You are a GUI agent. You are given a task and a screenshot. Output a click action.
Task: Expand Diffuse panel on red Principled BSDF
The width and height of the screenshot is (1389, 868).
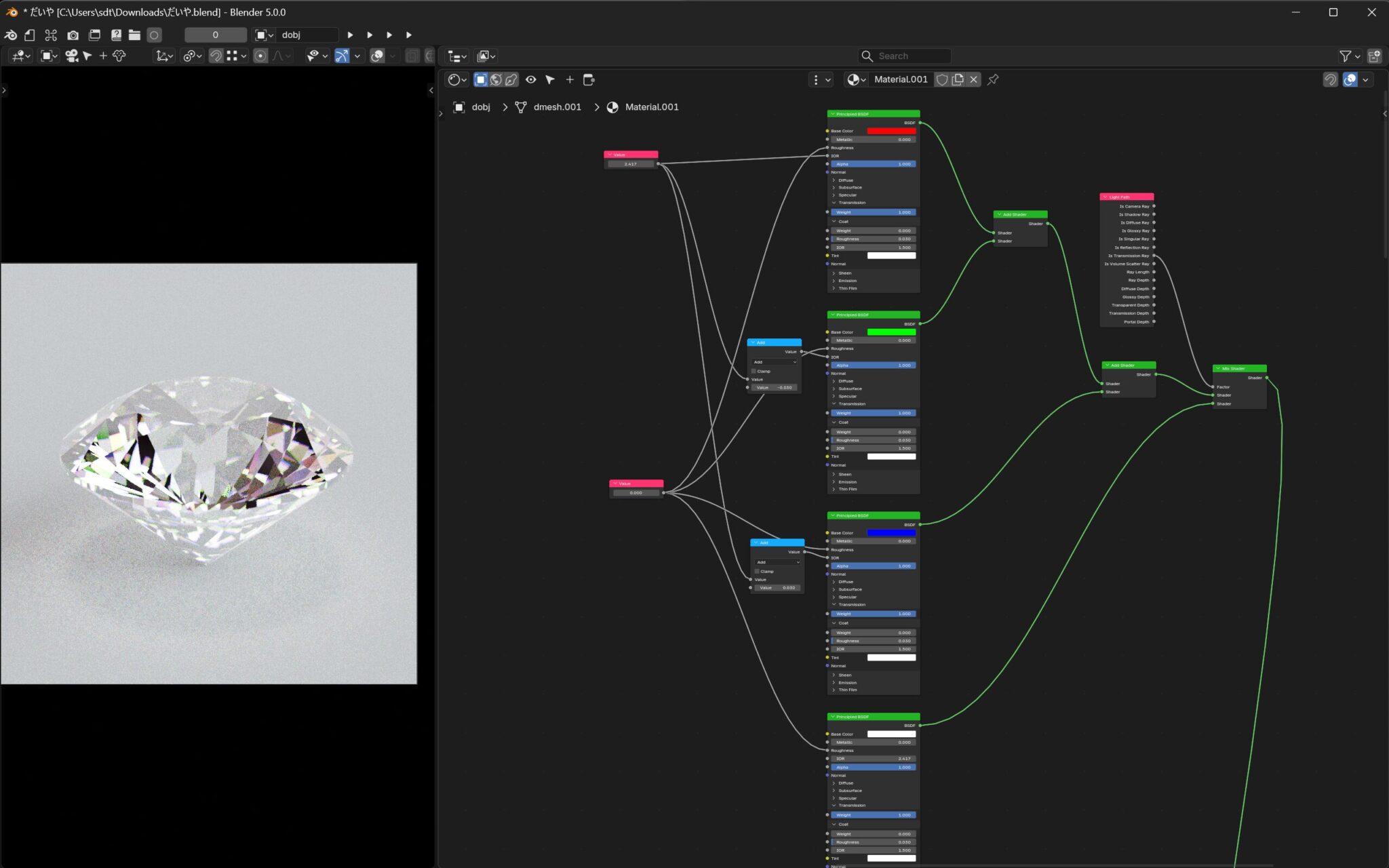[x=845, y=180]
